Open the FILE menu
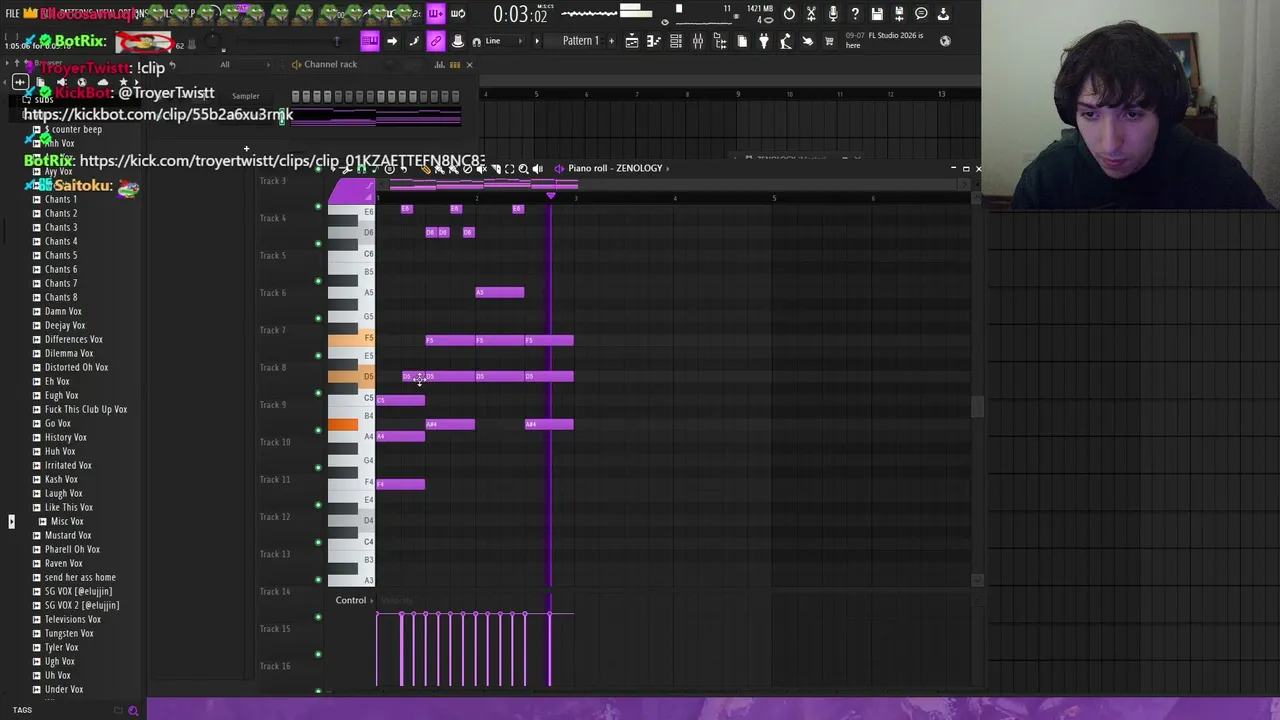This screenshot has height=720, width=1280. (12, 14)
